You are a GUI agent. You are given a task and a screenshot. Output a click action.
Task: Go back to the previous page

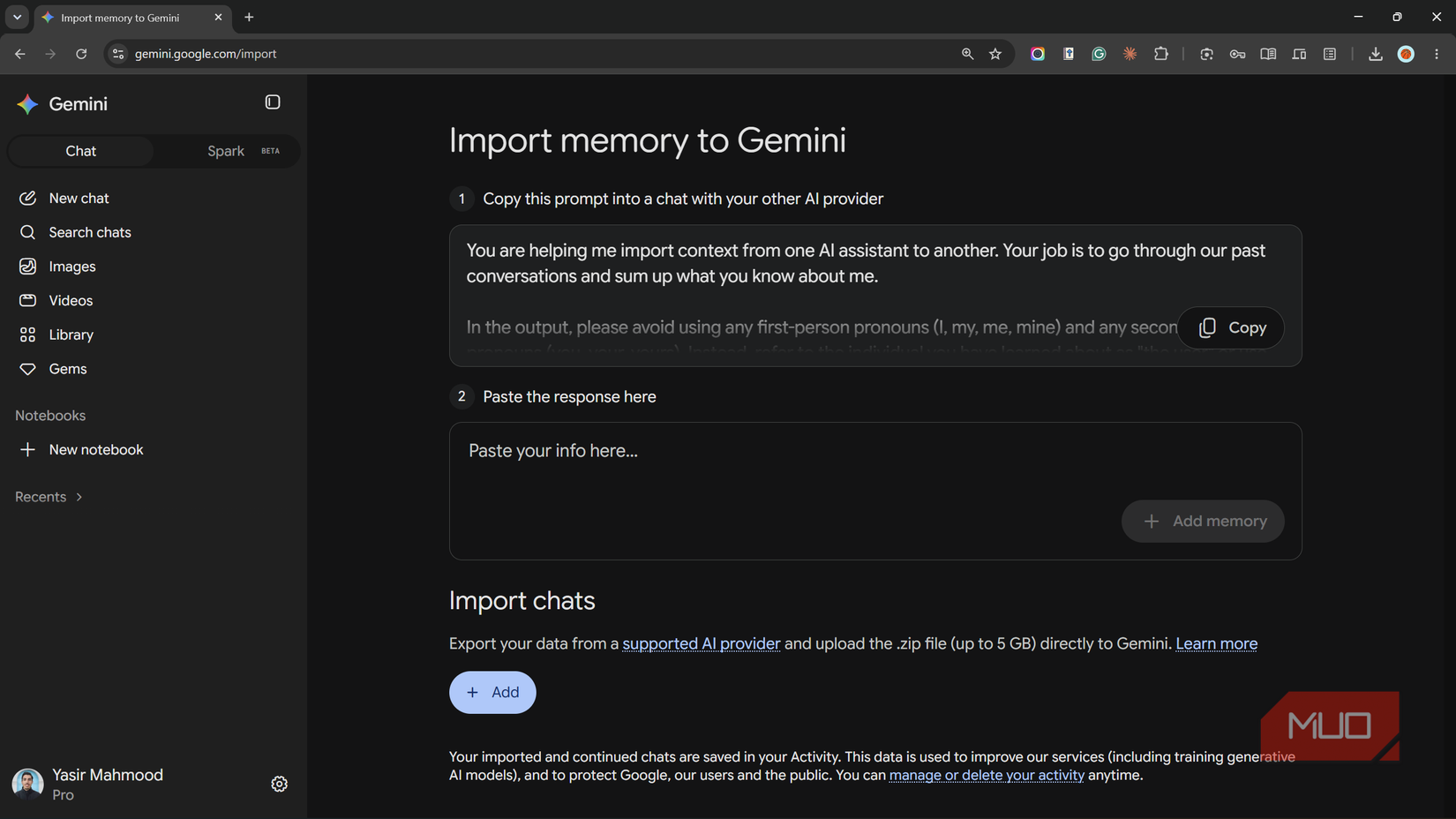(x=20, y=54)
